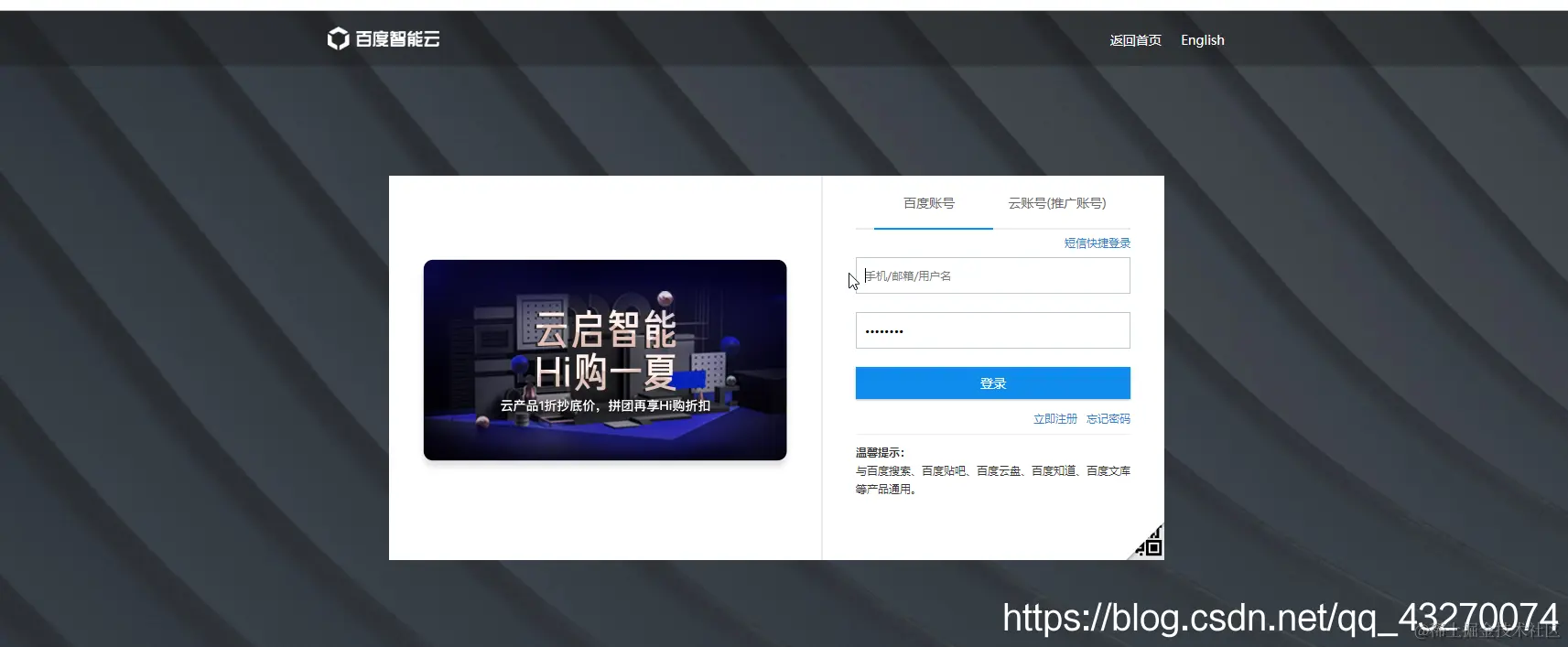Go back via 返回首页 link
Image resolution: width=1568 pixels, height=647 pixels.
[1135, 40]
